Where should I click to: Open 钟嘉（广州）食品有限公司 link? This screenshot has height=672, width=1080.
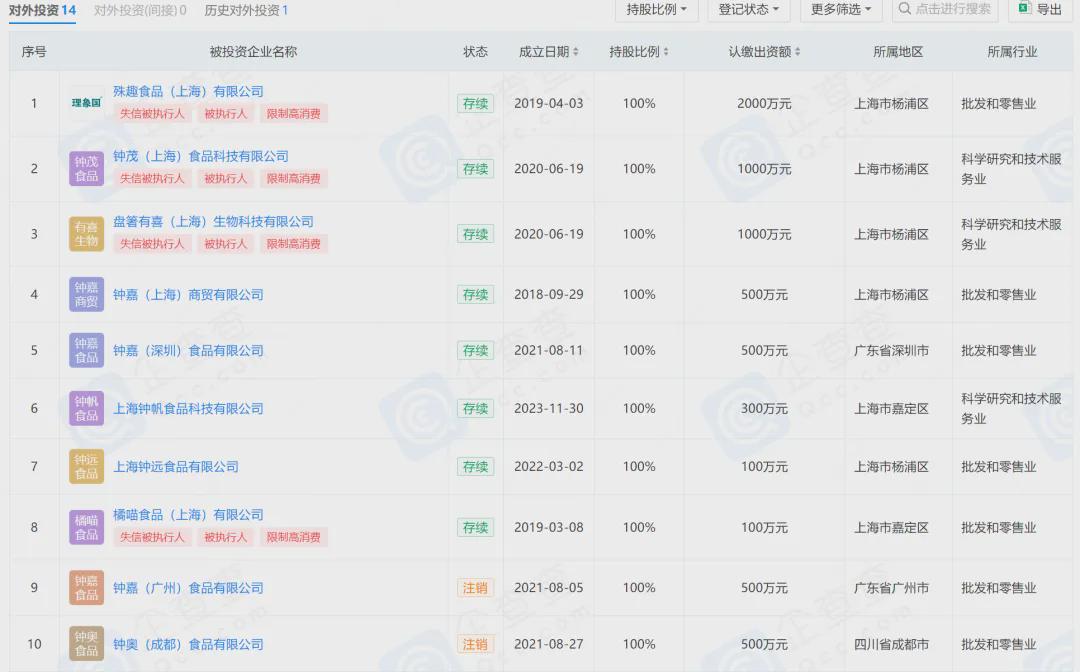click(188, 588)
